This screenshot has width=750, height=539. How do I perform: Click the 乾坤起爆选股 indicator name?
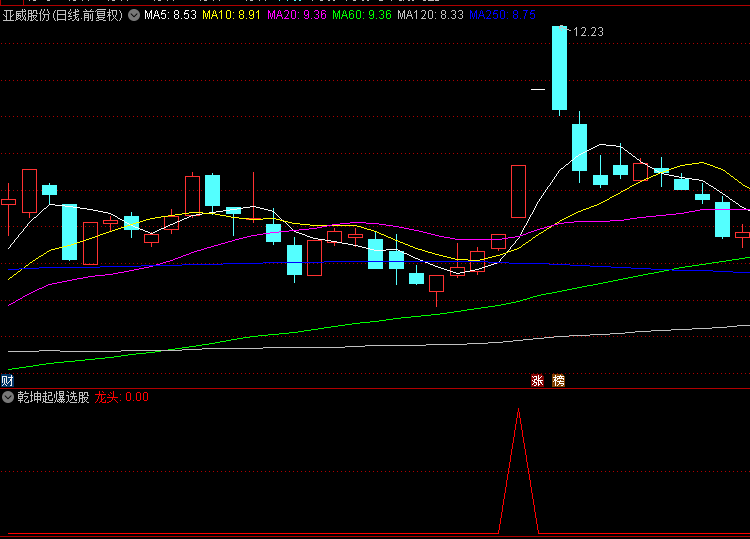53,397
